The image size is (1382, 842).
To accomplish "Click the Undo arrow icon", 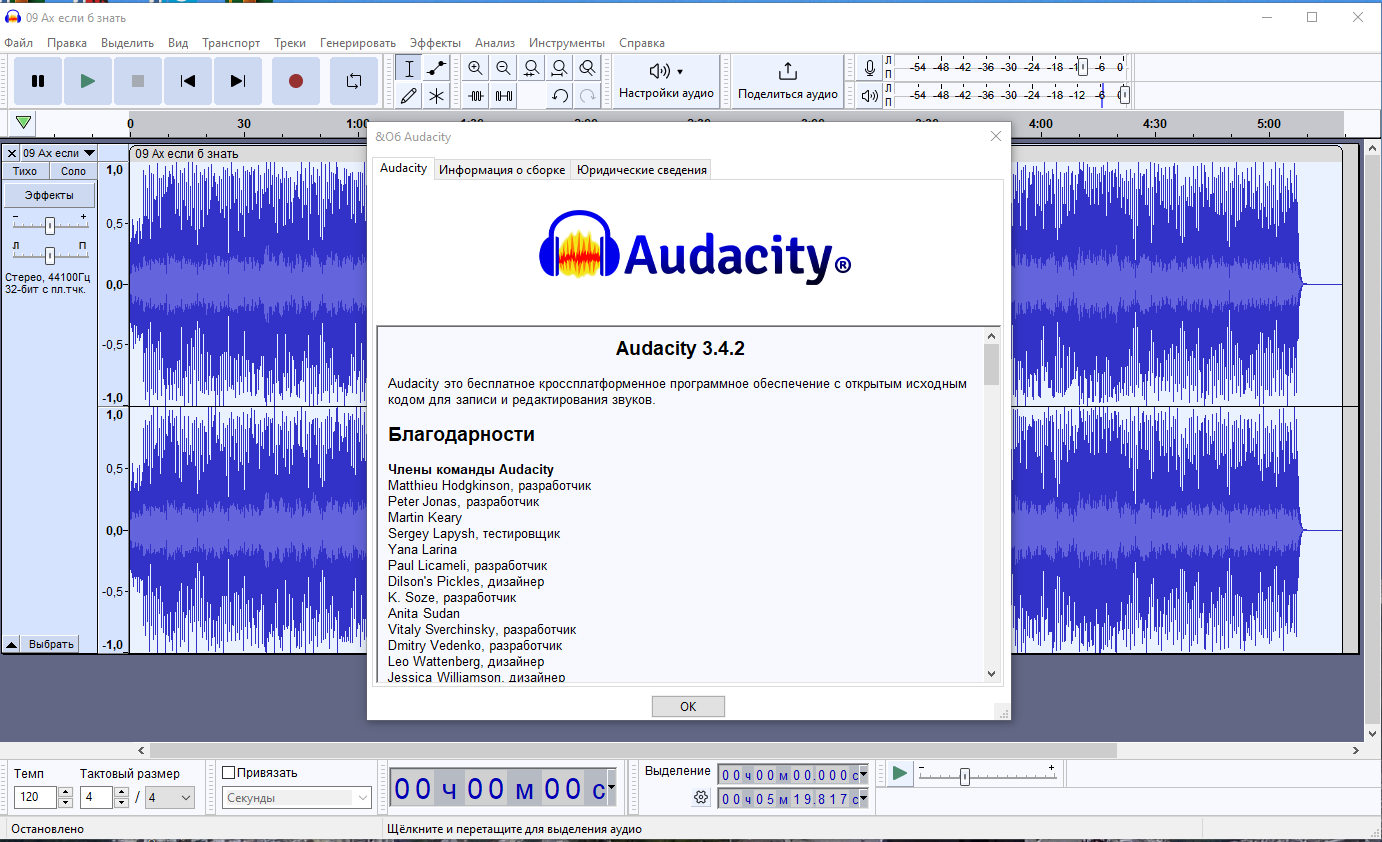I will 560,96.
